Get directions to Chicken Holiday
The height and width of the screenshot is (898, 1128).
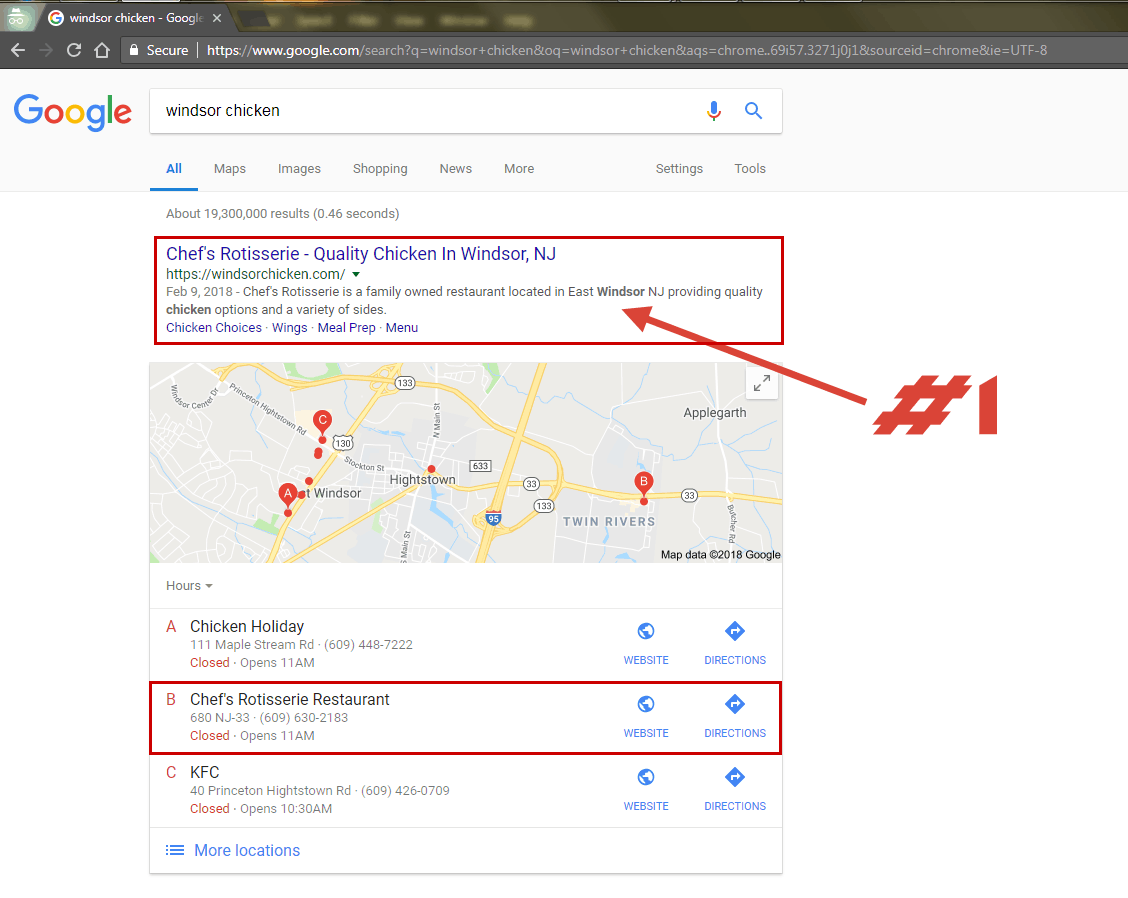[x=734, y=631]
